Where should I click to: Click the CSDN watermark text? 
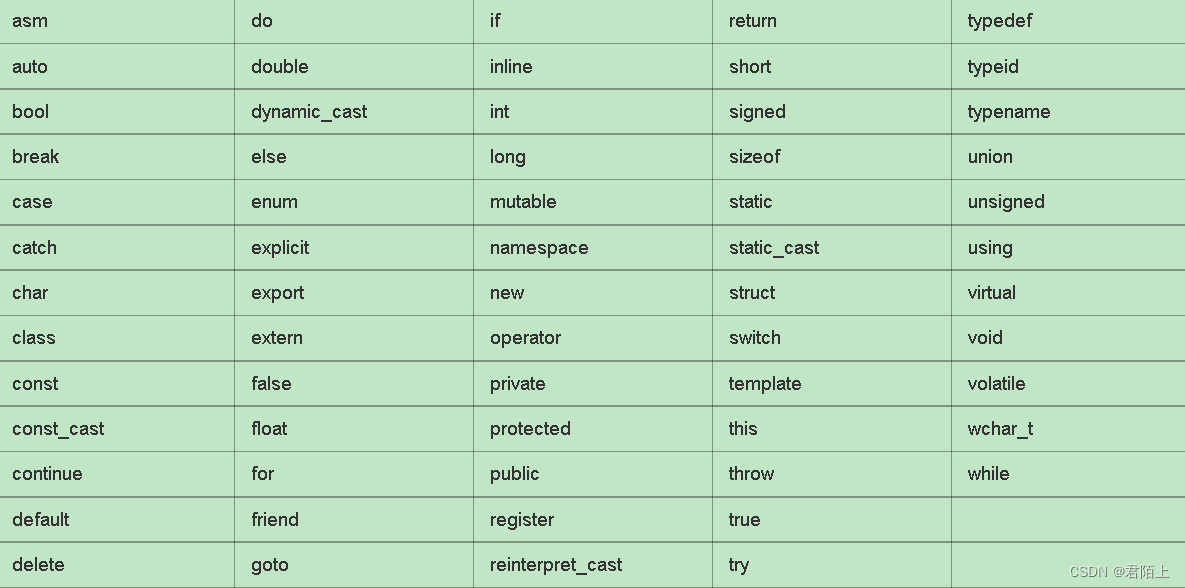(x=1119, y=572)
